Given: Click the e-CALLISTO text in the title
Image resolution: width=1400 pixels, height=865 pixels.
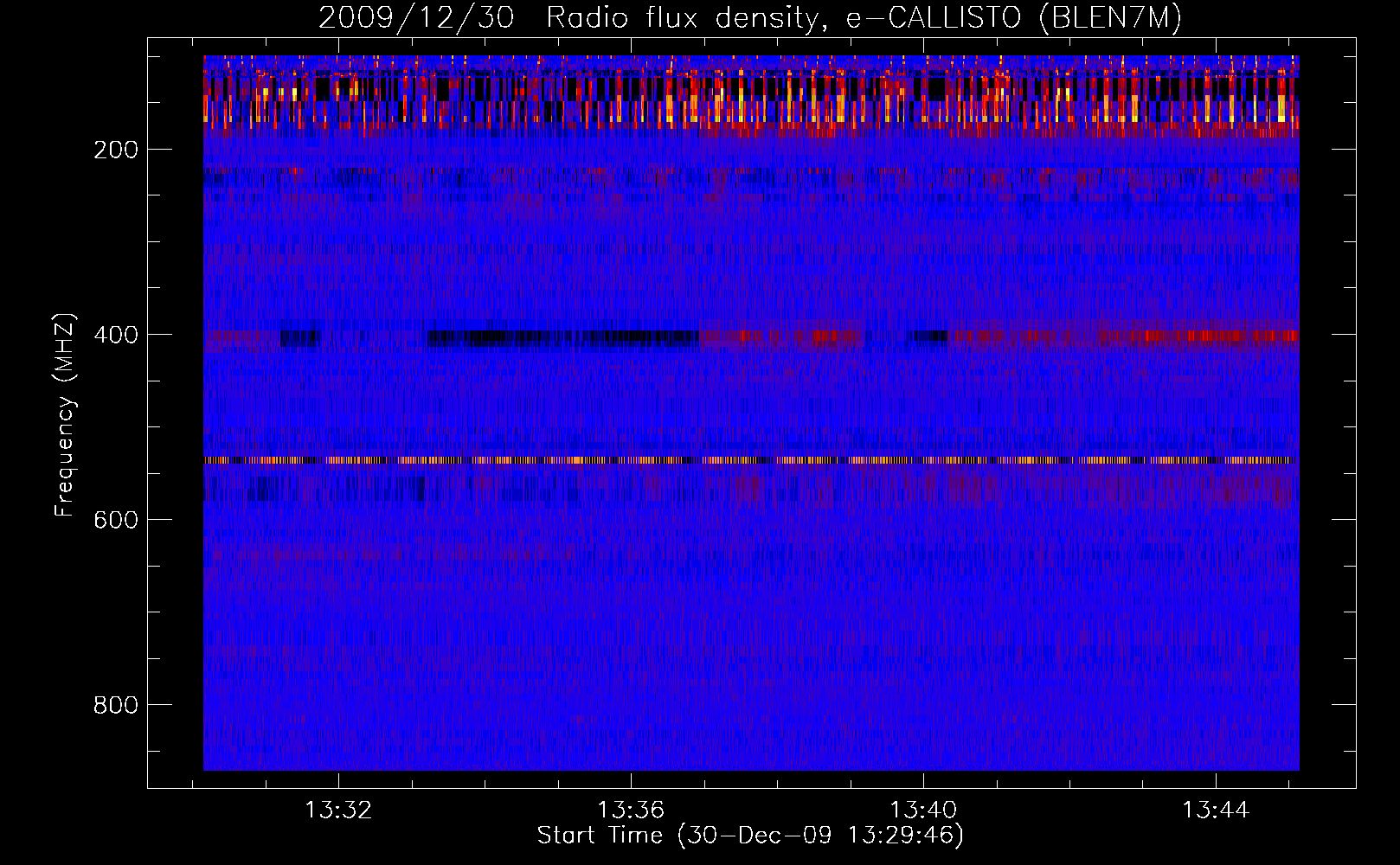Looking at the screenshot, I should pyautogui.click(x=933, y=17).
